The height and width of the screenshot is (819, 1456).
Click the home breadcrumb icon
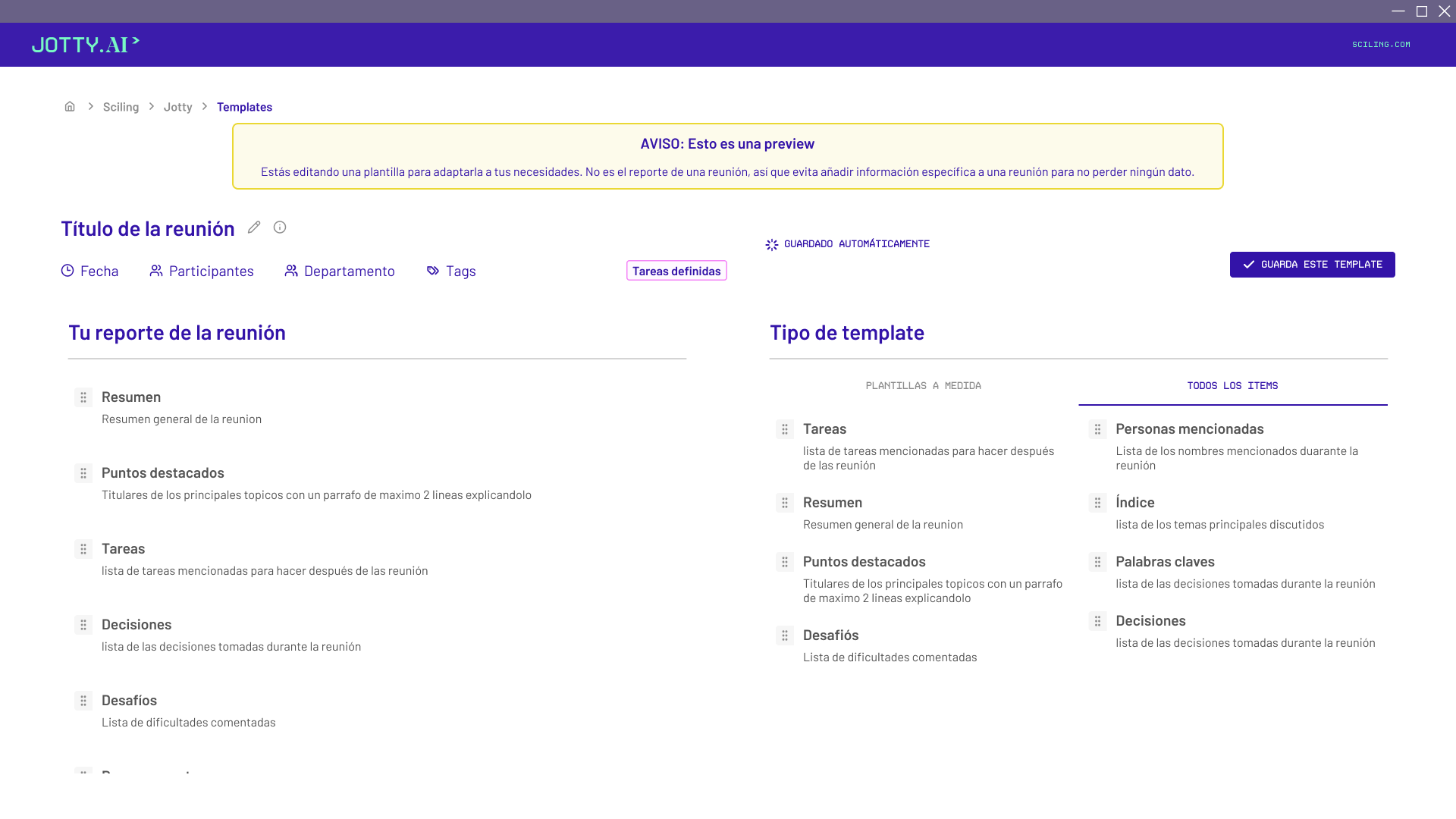[x=70, y=106]
